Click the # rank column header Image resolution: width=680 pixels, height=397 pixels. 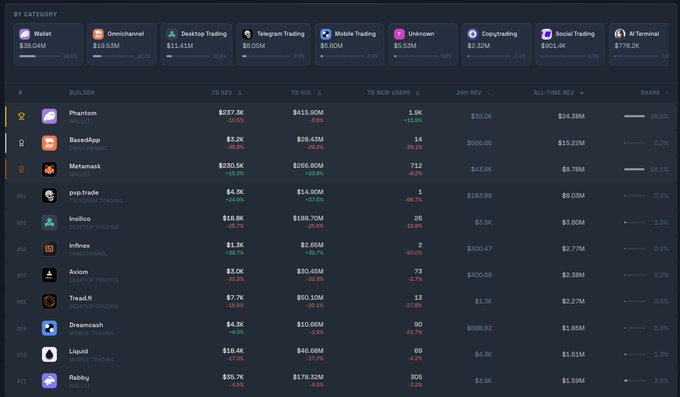(20, 92)
